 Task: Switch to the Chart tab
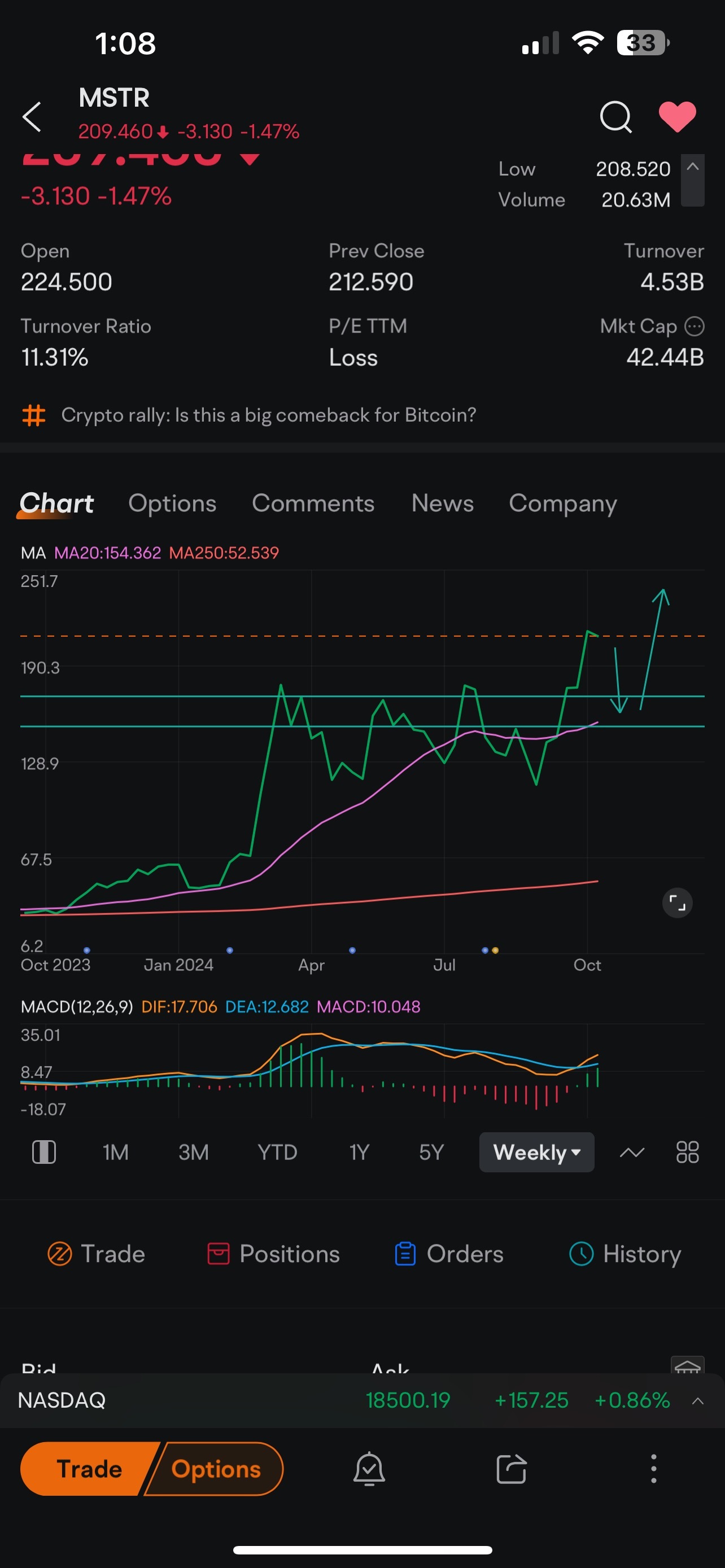56,504
